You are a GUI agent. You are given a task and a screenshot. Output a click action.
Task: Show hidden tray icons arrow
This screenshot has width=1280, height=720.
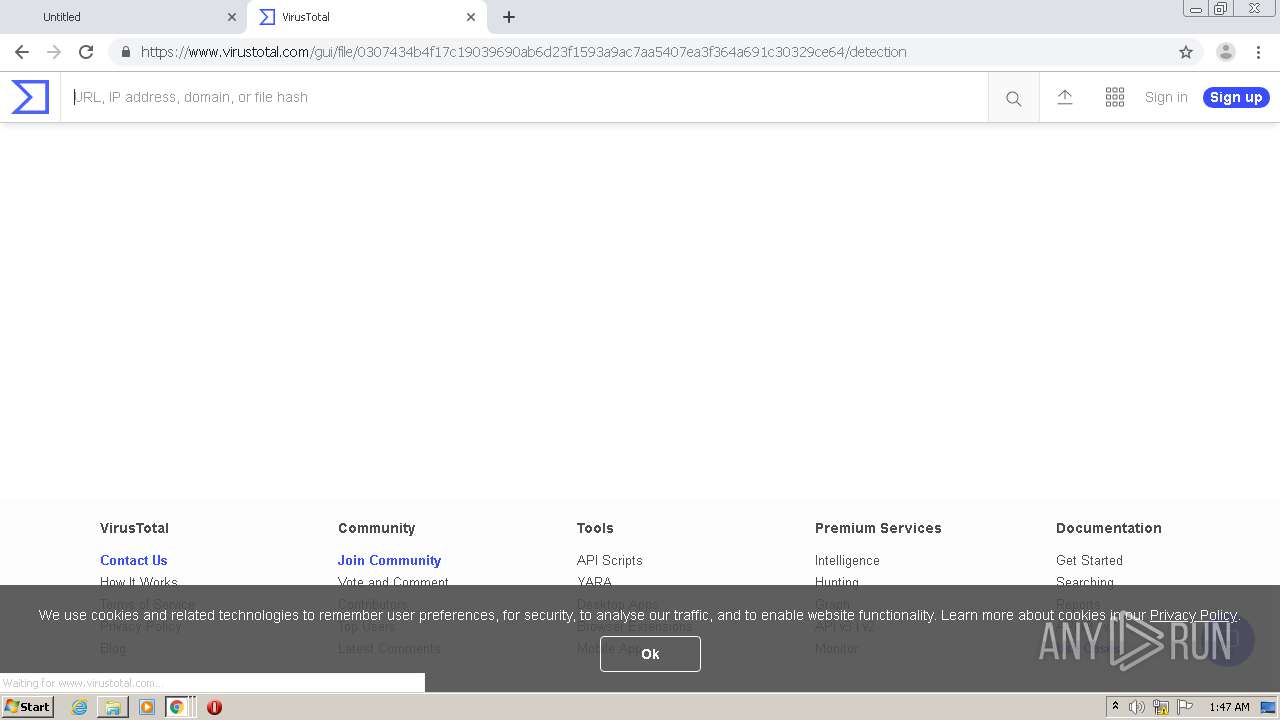click(x=1116, y=707)
